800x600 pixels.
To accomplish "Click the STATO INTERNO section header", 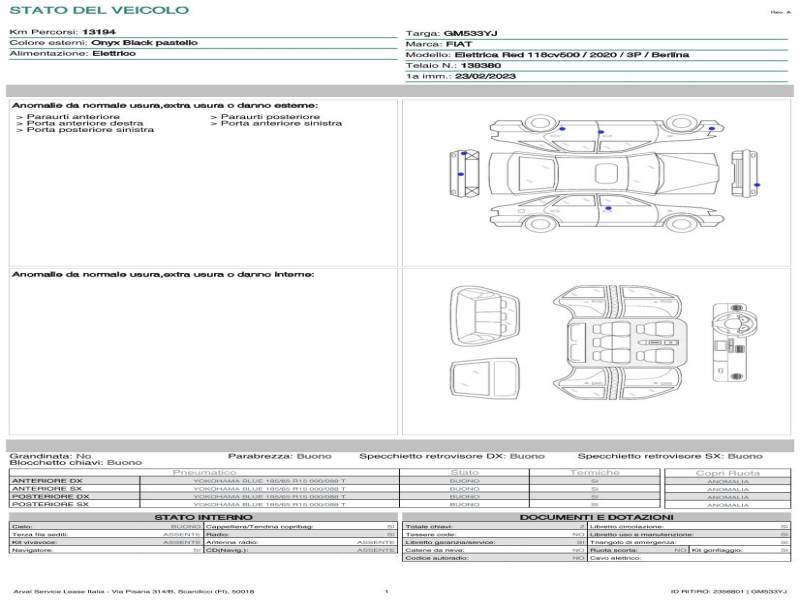I will coord(204,517).
